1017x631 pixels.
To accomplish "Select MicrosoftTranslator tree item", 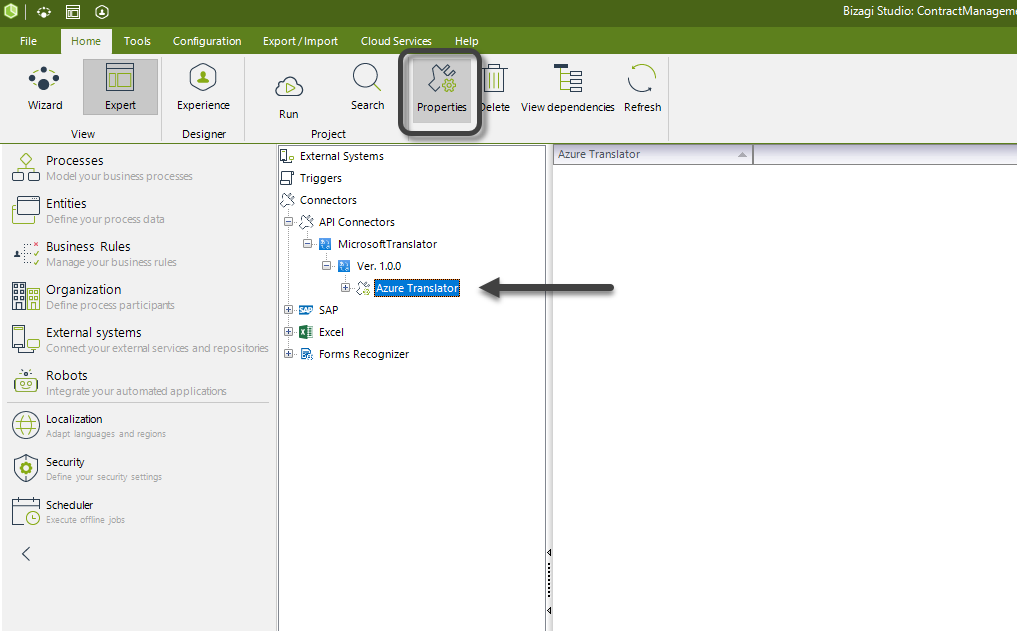I will click(x=387, y=244).
